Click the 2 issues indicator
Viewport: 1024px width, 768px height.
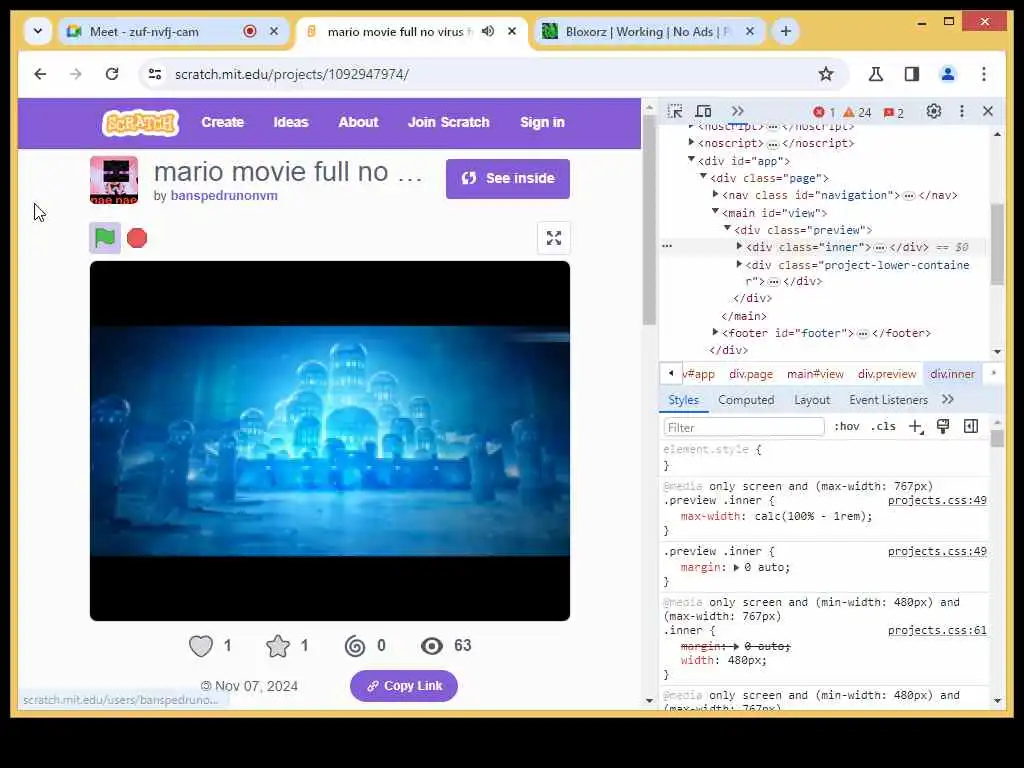tap(893, 112)
